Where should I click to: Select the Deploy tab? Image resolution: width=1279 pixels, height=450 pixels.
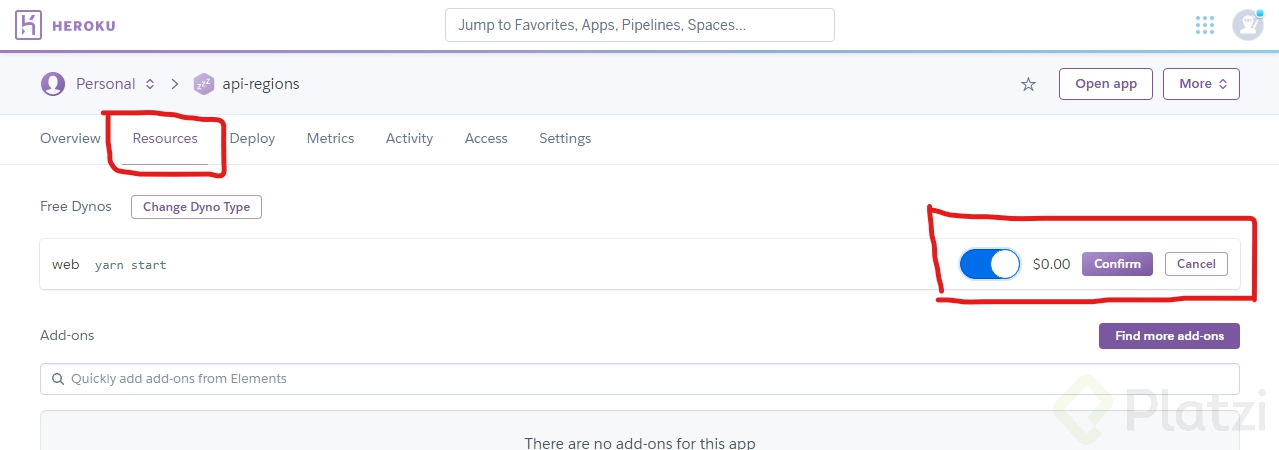click(252, 139)
